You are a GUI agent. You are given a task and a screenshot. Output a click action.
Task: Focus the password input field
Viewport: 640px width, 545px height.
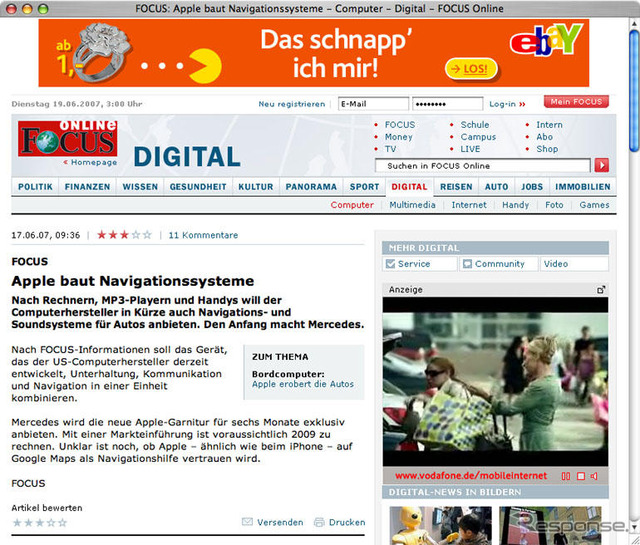click(448, 104)
